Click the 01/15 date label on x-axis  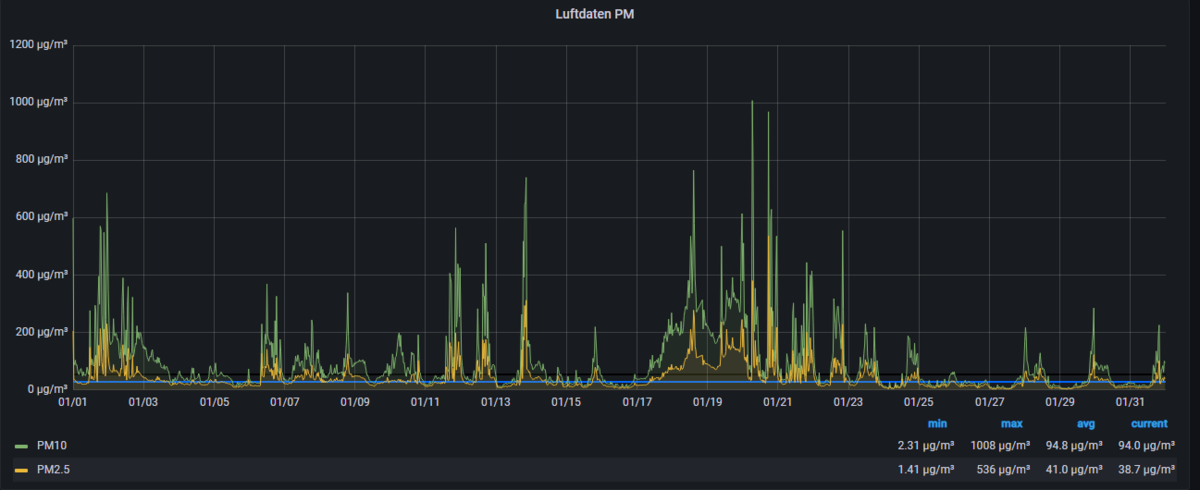click(566, 402)
